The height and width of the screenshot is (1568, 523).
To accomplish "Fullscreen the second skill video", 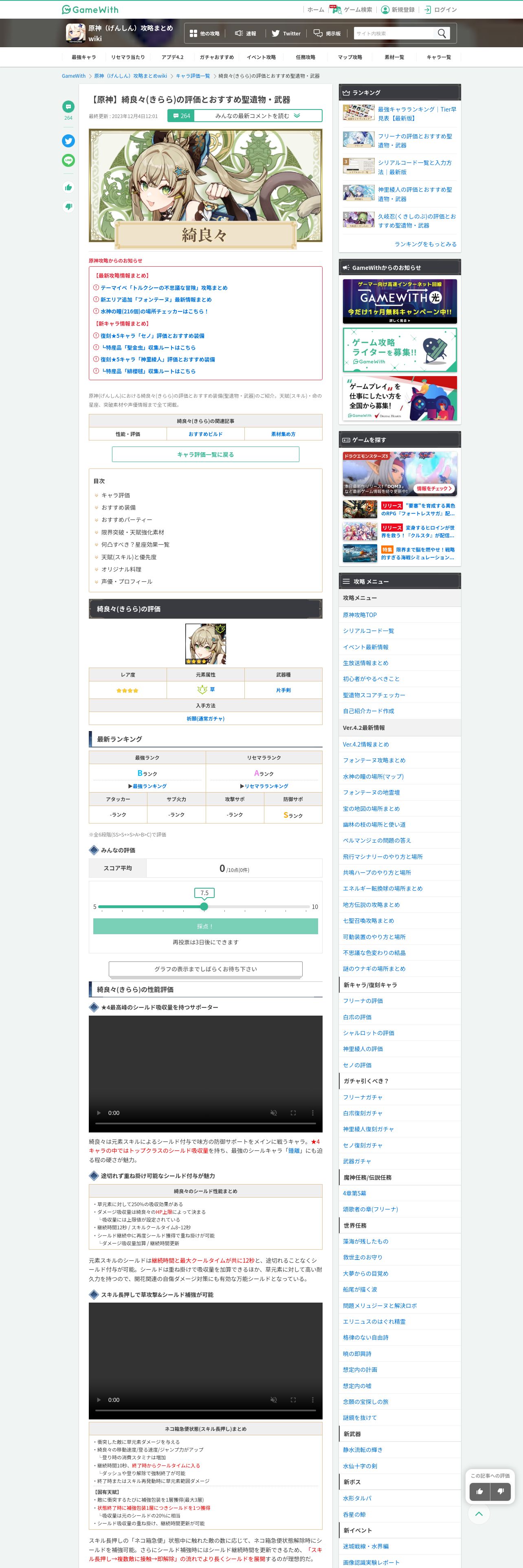I will [x=293, y=1400].
